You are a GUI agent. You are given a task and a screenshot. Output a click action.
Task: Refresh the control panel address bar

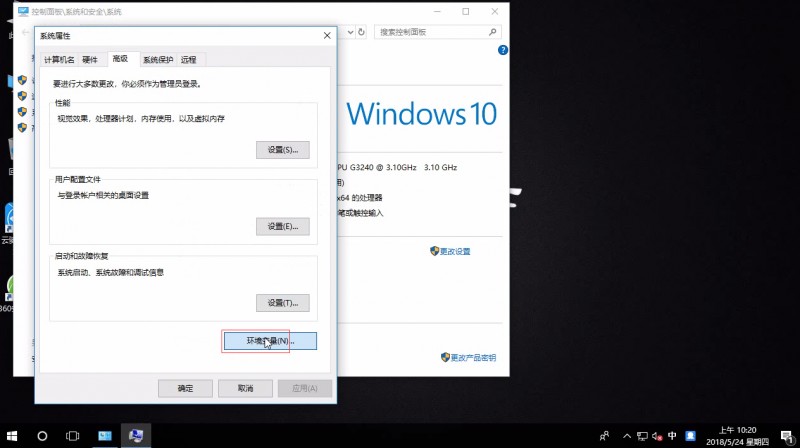(x=361, y=32)
